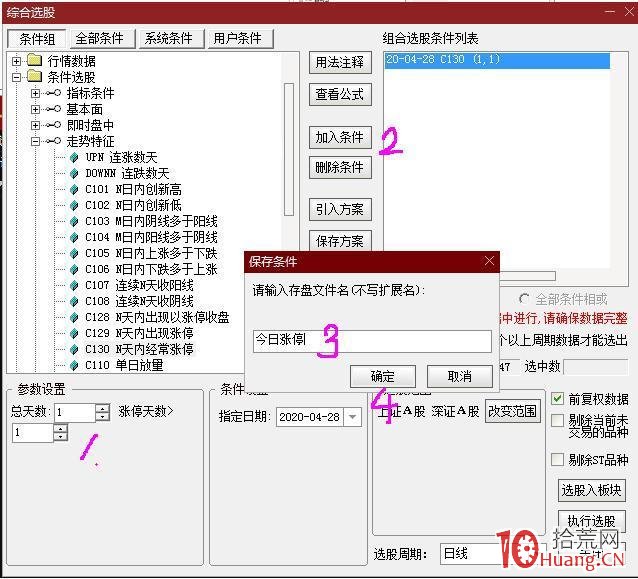Increase 总天数 with the up arrow
The image size is (638, 579).
coord(103,408)
